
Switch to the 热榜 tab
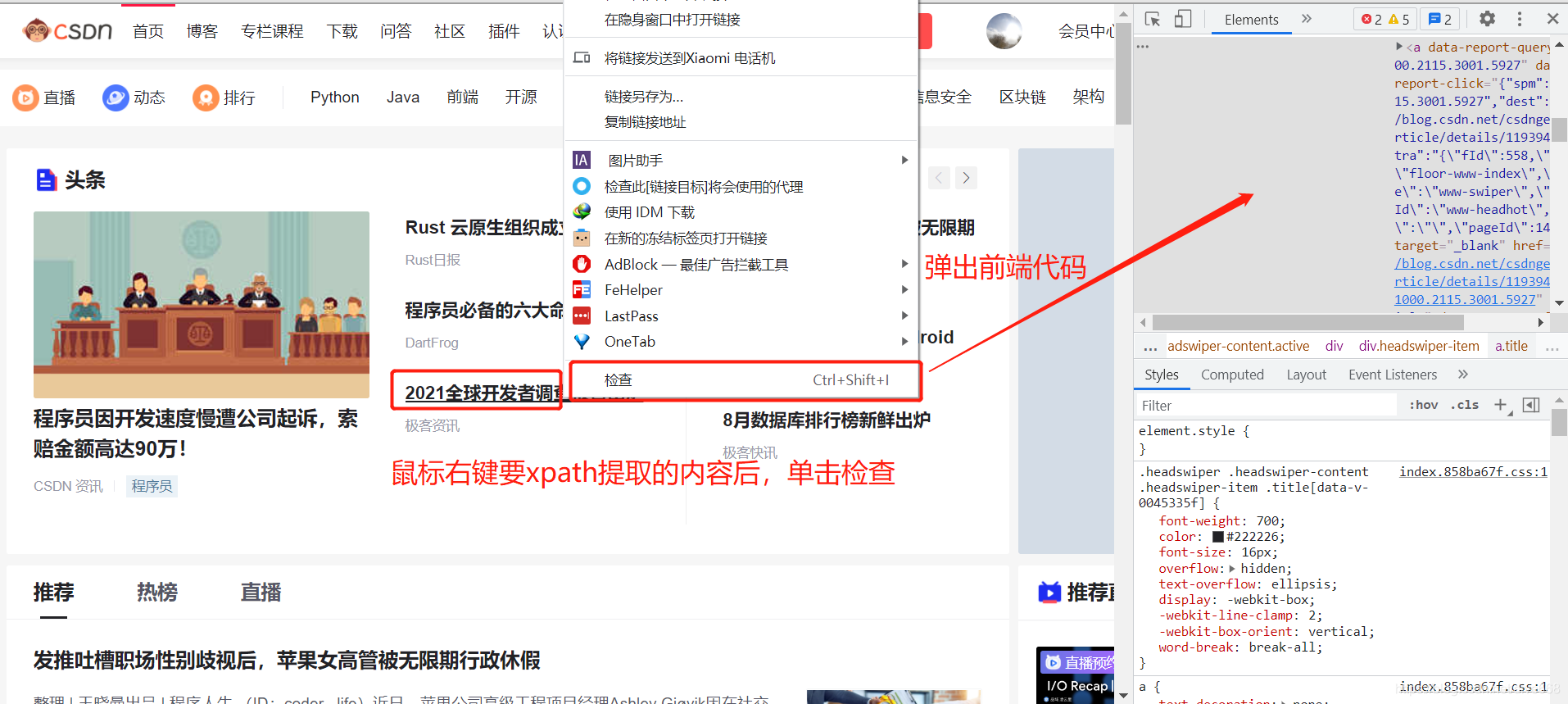157,592
